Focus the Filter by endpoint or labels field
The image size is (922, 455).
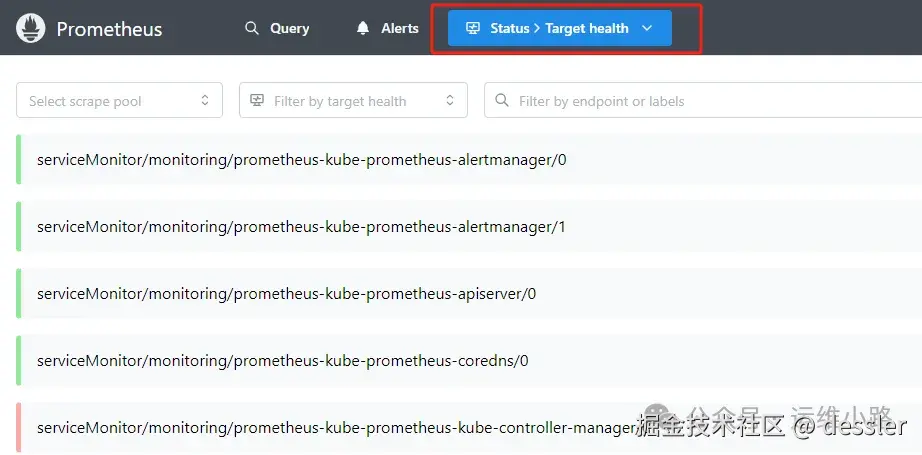pyautogui.click(x=700, y=100)
